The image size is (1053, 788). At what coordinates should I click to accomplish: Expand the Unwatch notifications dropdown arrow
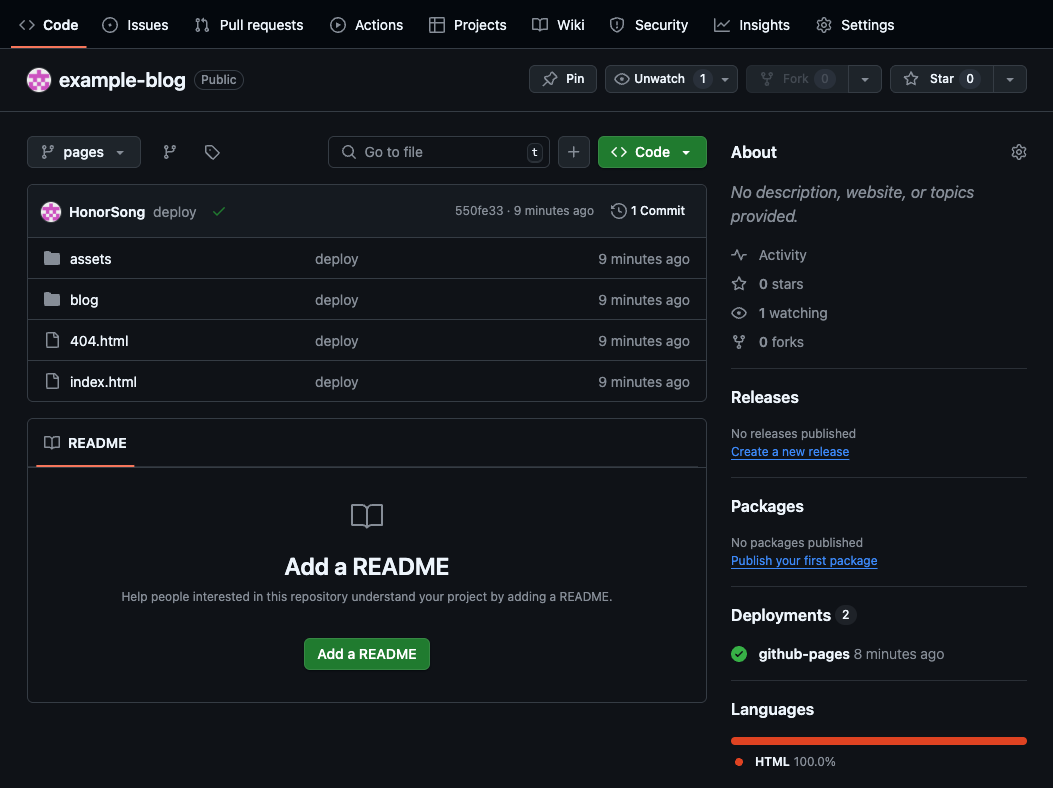point(725,79)
